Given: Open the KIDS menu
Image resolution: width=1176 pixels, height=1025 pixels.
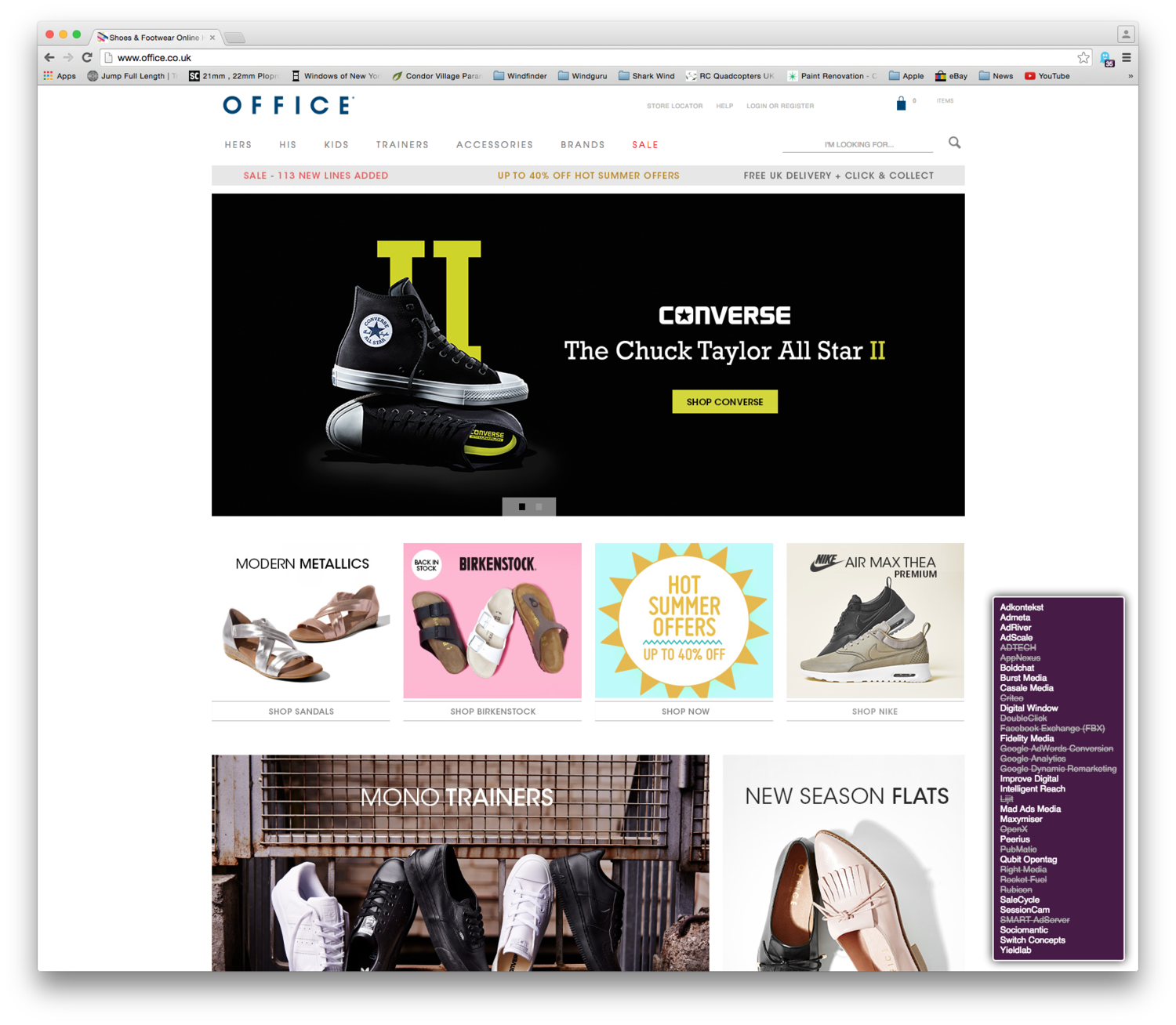Looking at the screenshot, I should coord(336,145).
